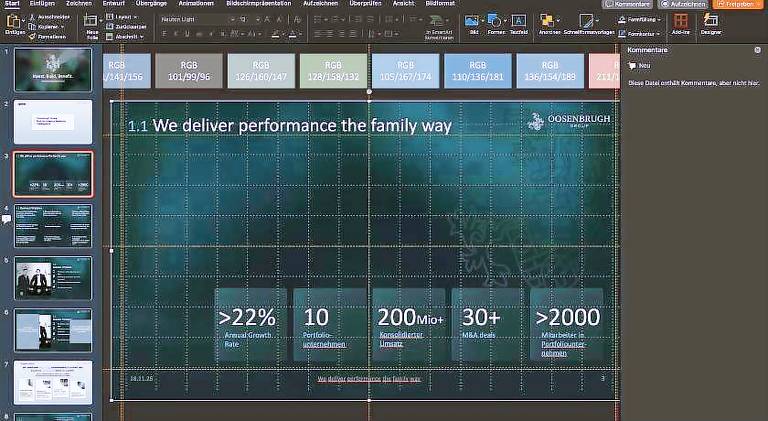Expand the Einfügen paste options arrow
Screen dimensions: 768x421
pos(23,21)
